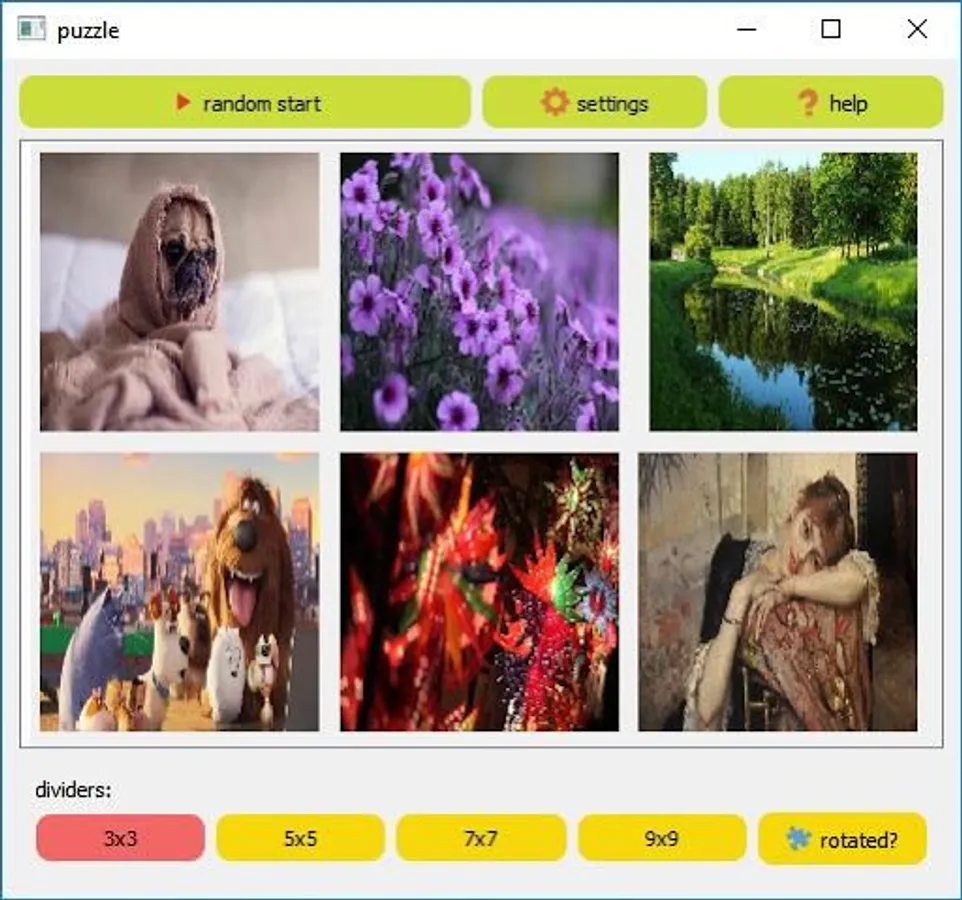The height and width of the screenshot is (900, 962).
Task: Choose the purple flowers picture
Action: [x=480, y=292]
